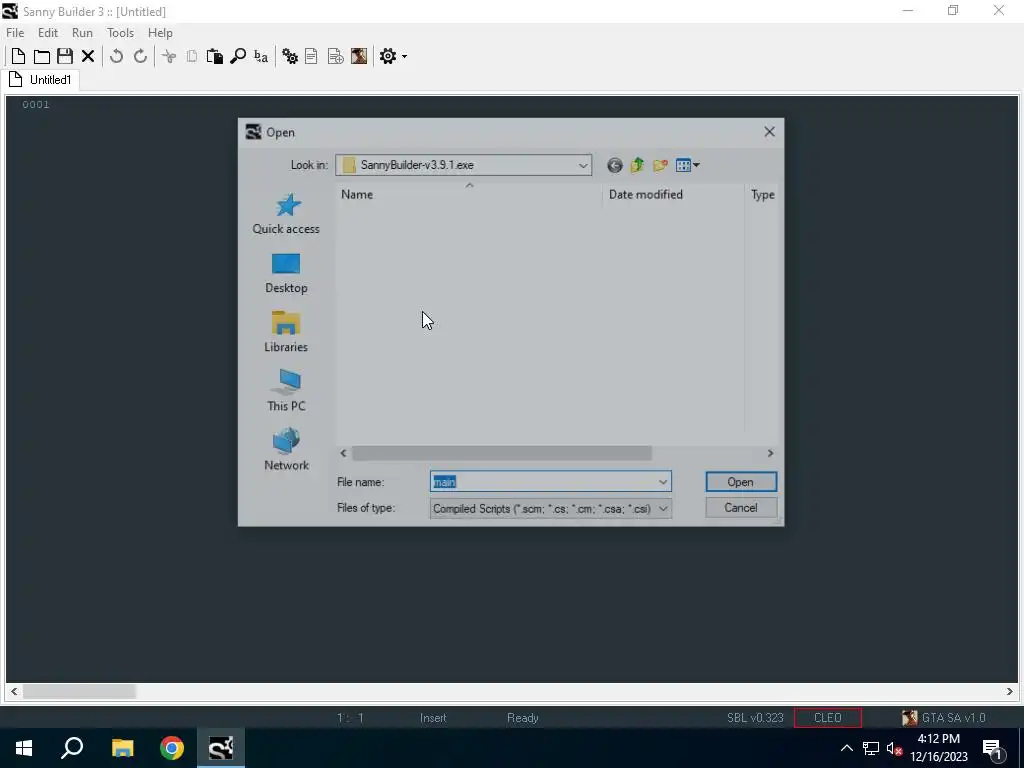1024x768 pixels.
Task: Click the Find magnifier toolbar icon
Action: coord(238,56)
